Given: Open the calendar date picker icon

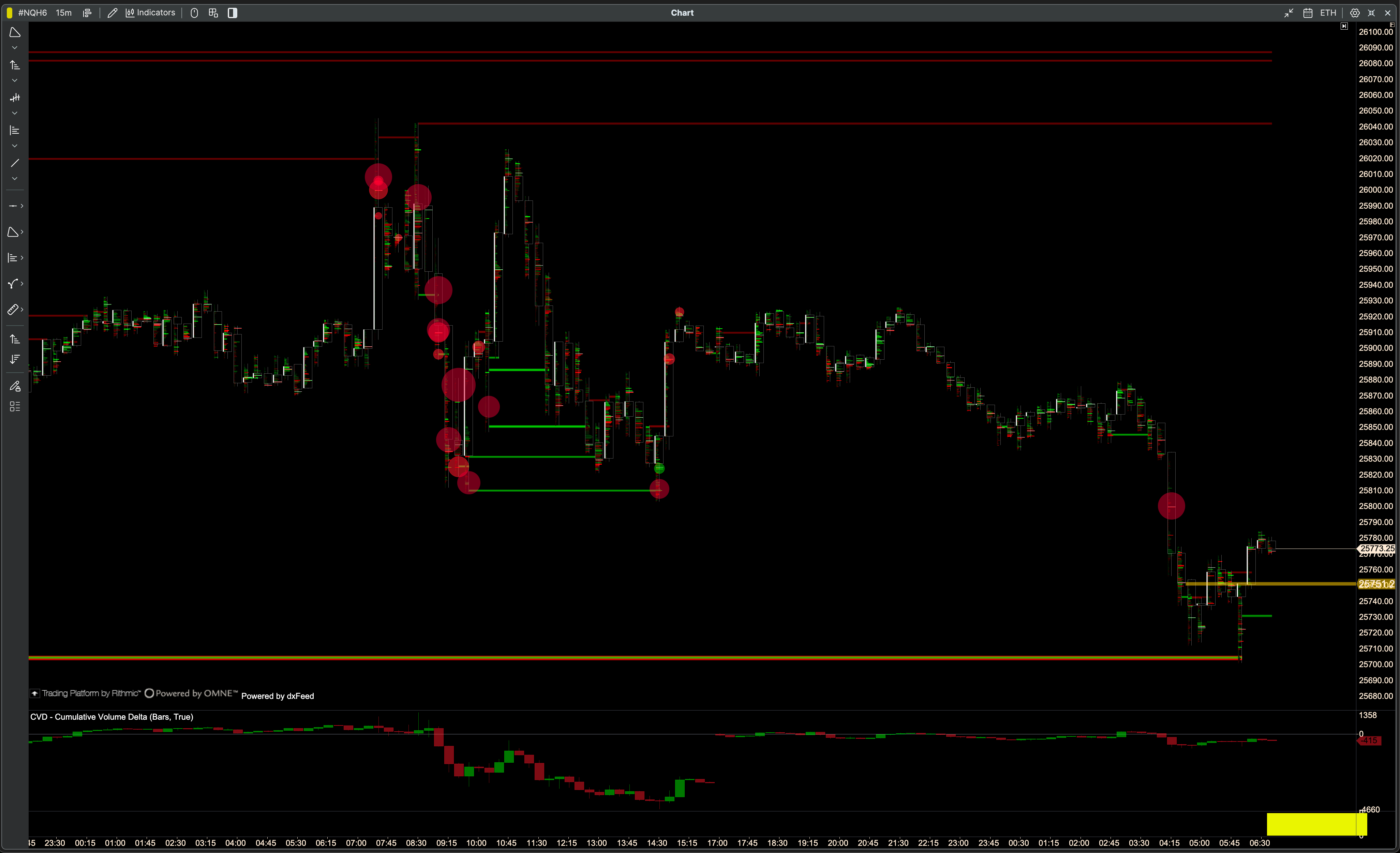Looking at the screenshot, I should click(1307, 13).
